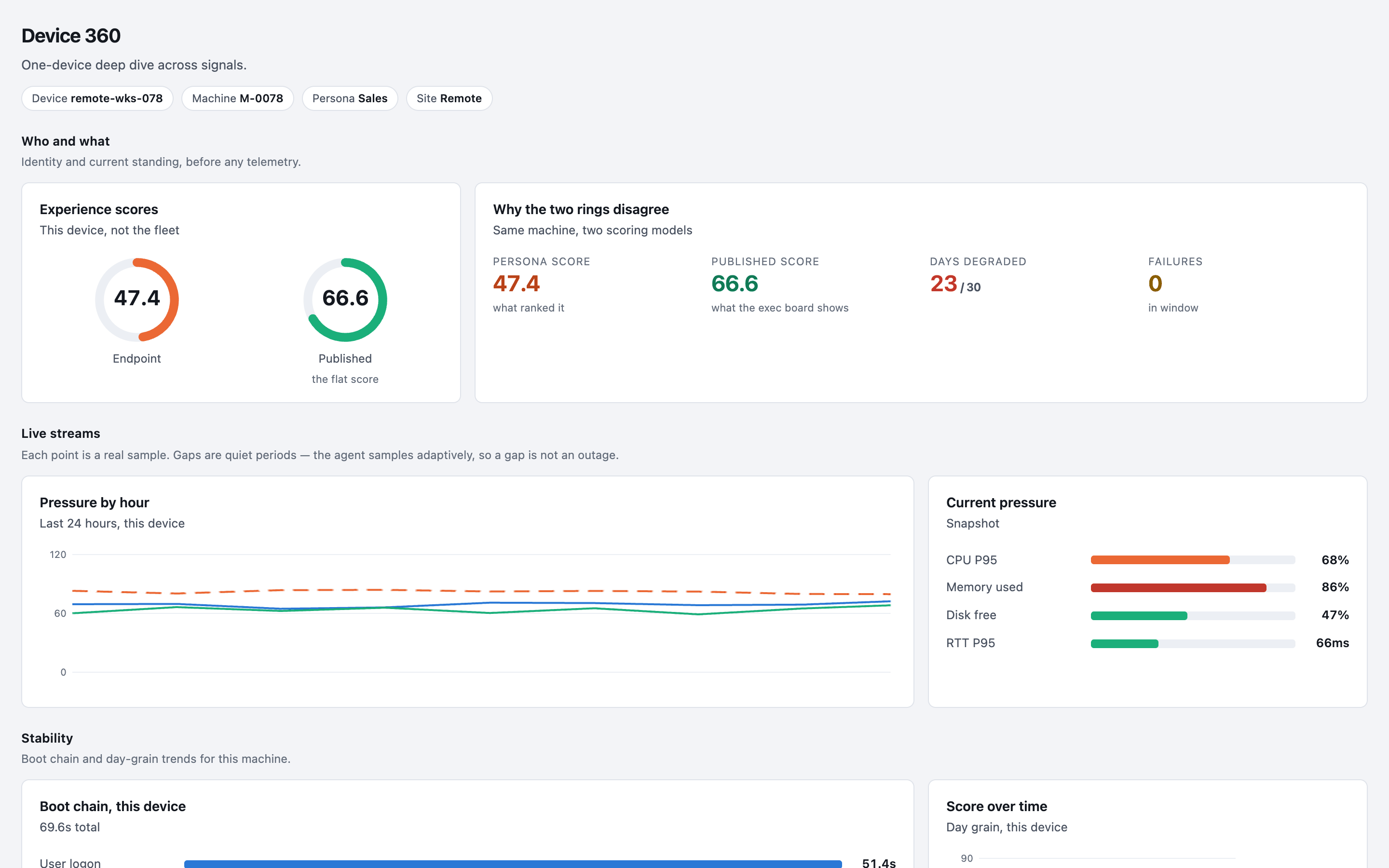Click the 'Current pressure' card title
The width and height of the screenshot is (1389, 868).
pyautogui.click(x=1001, y=502)
